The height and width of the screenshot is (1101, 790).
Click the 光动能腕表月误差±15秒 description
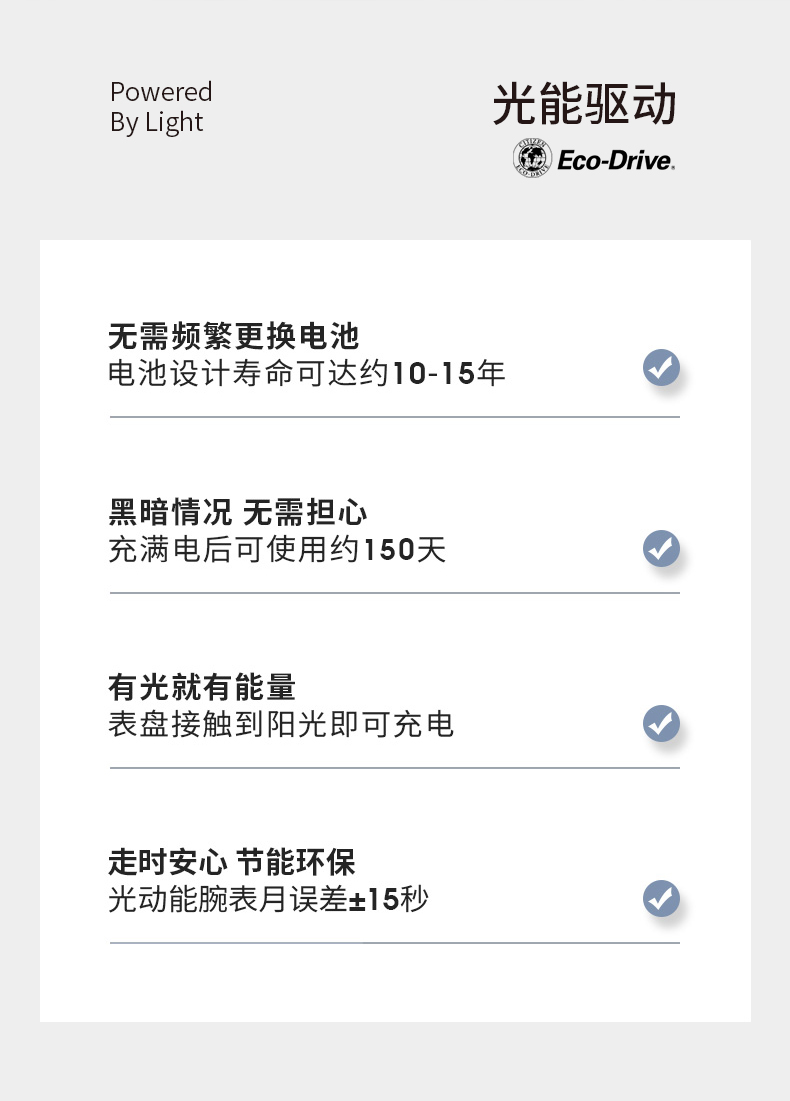pyautogui.click(x=268, y=899)
